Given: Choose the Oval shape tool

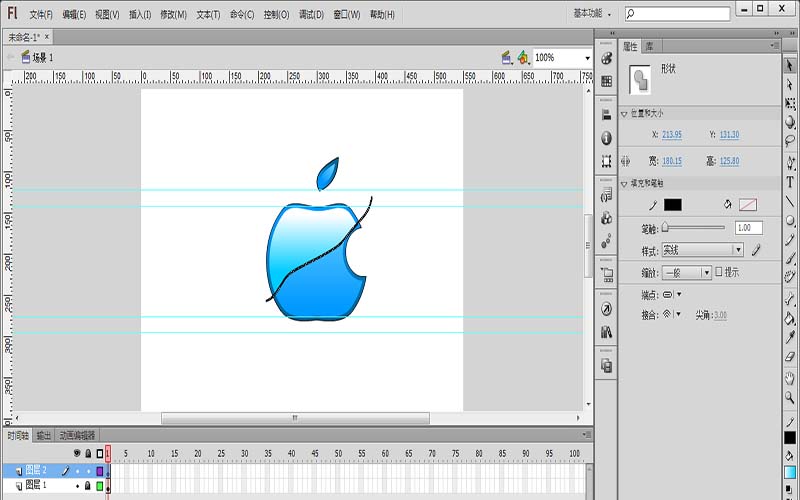Looking at the screenshot, I should coord(790,220).
